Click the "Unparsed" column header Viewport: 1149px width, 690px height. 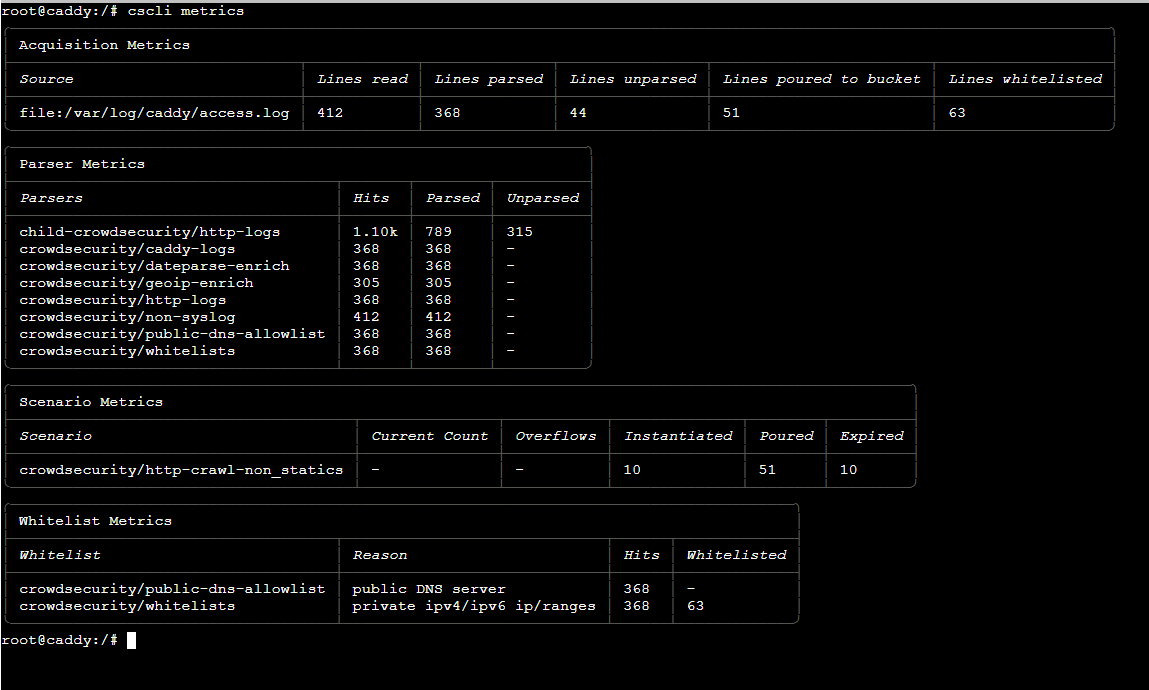coord(543,198)
